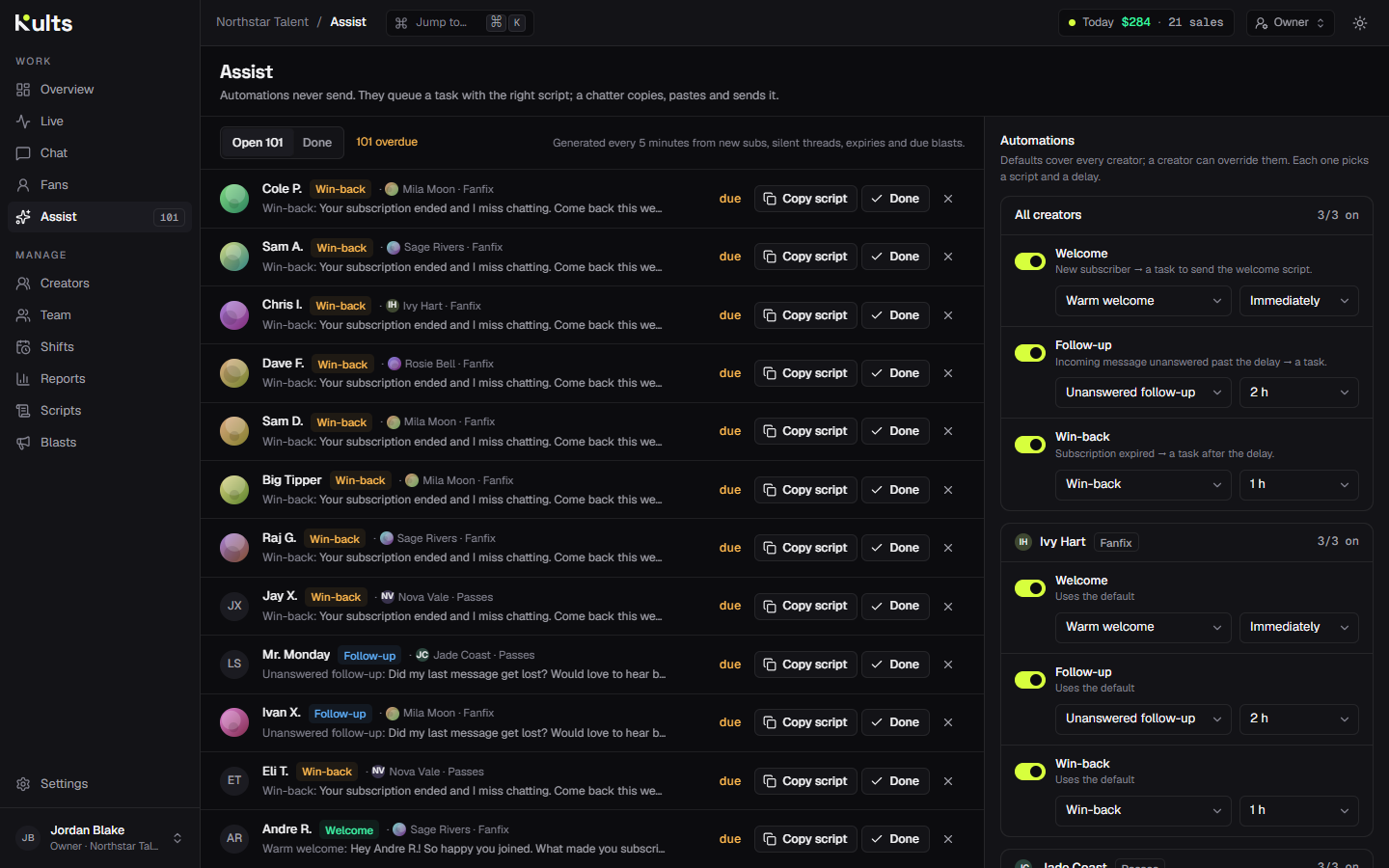Screen dimensions: 1389x868
Task: Click Northstar Talent breadcrumb
Action: tap(262, 22)
